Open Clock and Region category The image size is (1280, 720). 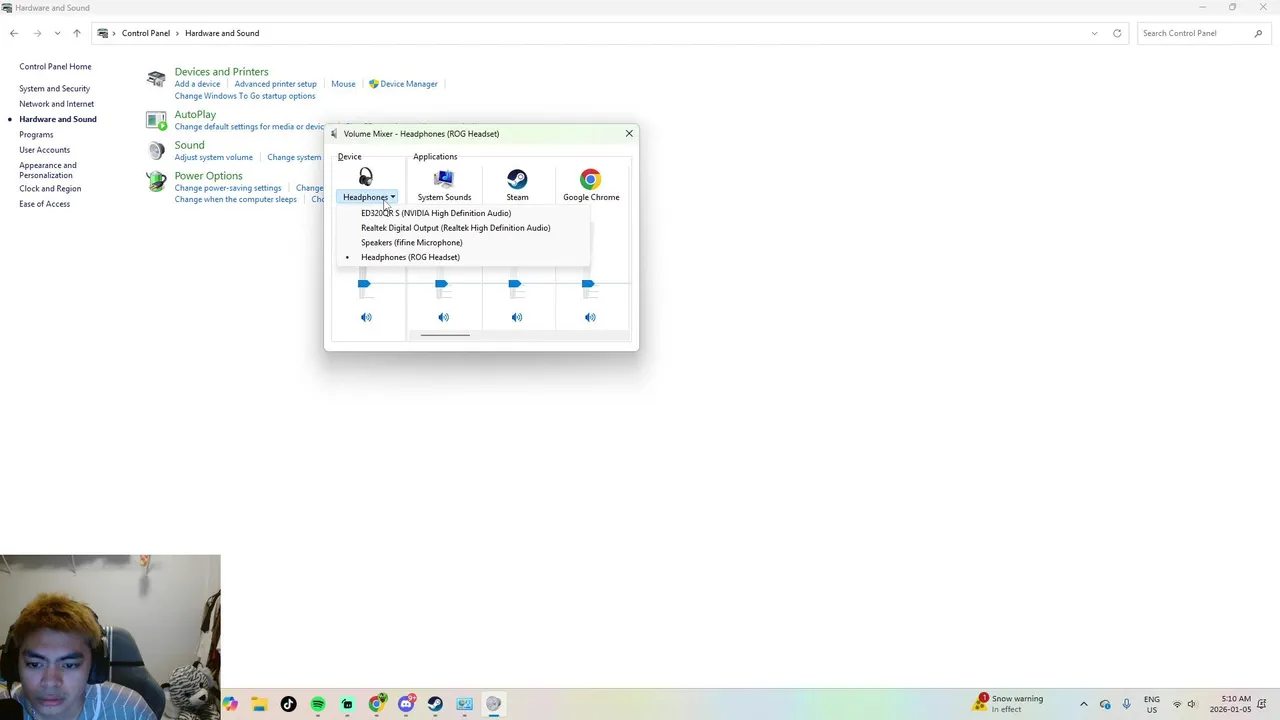pyautogui.click(x=50, y=189)
